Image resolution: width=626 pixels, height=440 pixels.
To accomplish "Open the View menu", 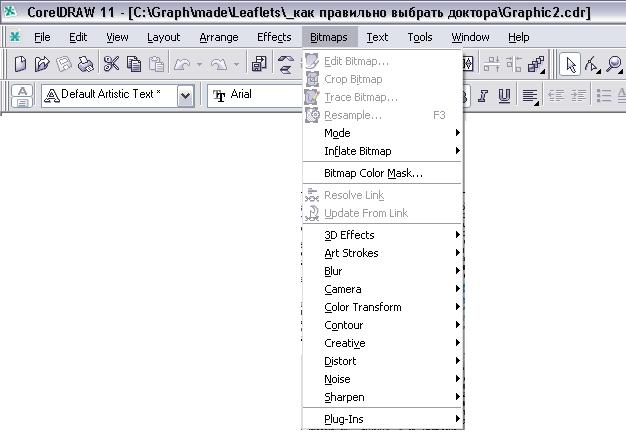I will coord(117,37).
